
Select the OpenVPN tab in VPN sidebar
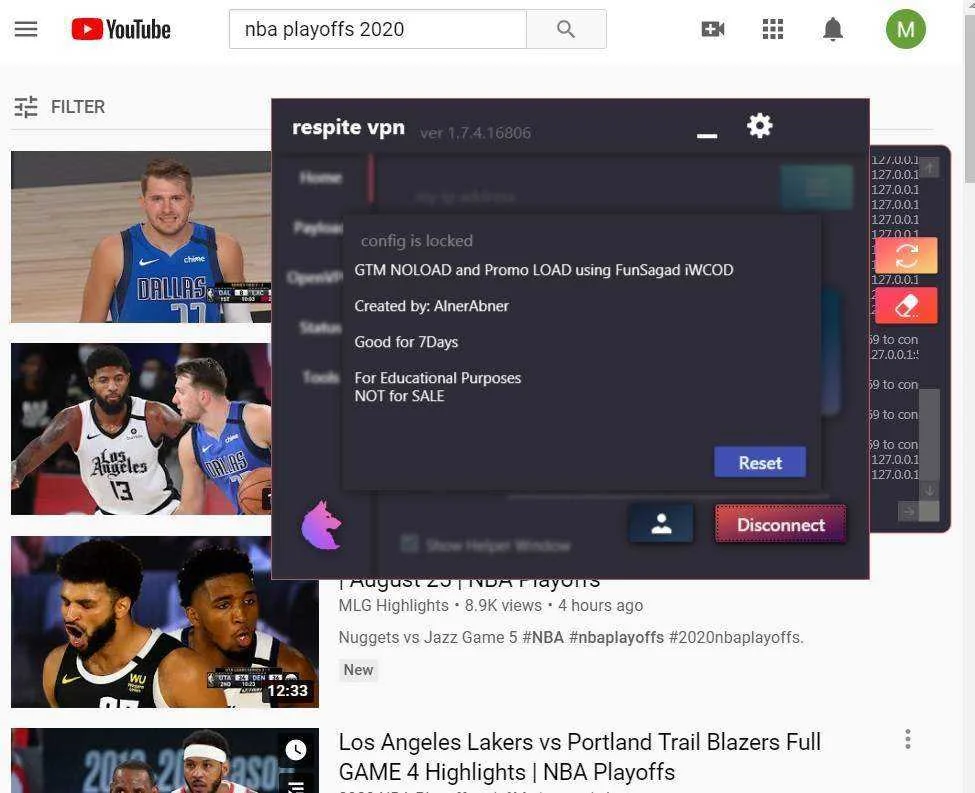[x=315, y=277]
